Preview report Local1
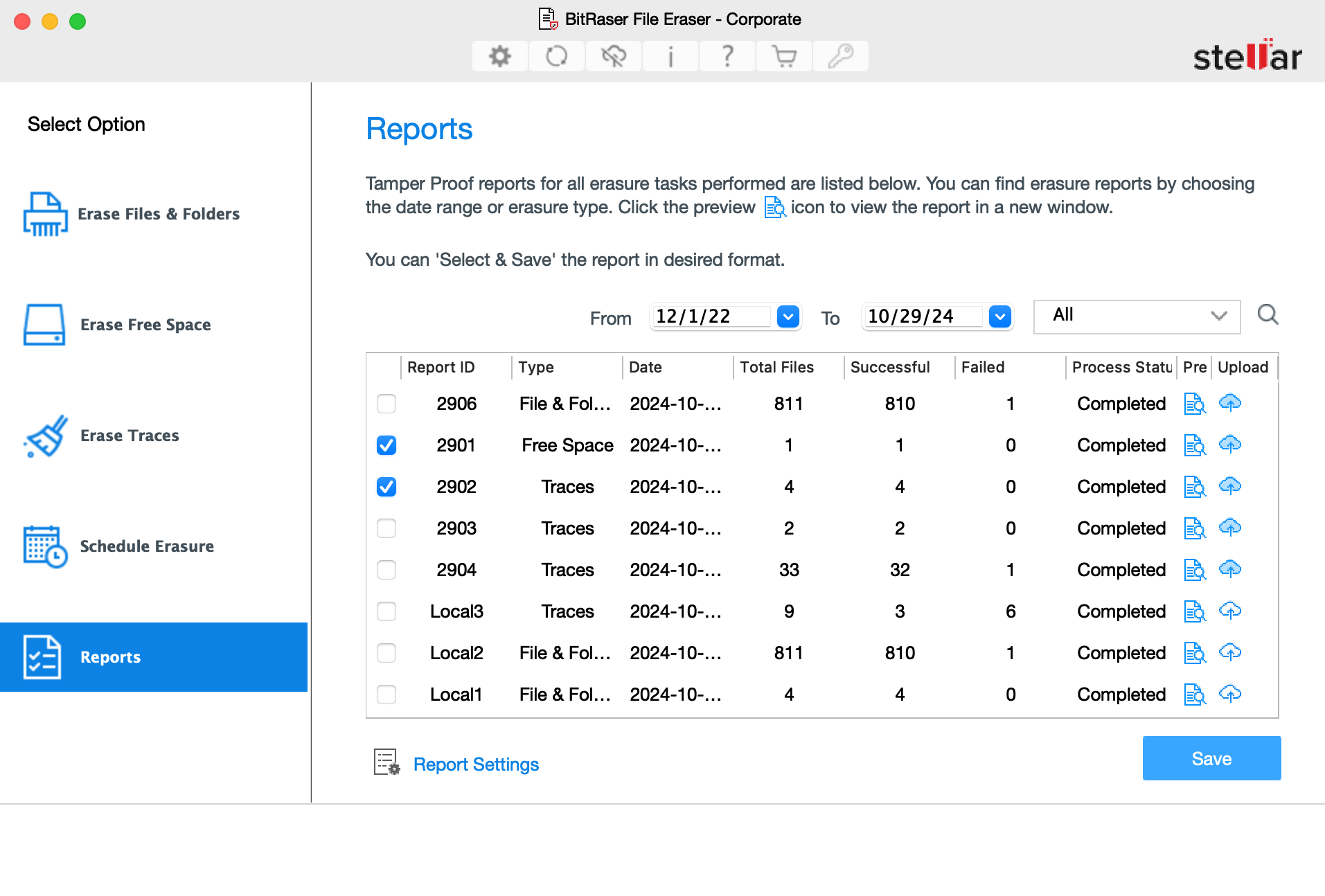Screen dimensions: 1325x896 1195,695
